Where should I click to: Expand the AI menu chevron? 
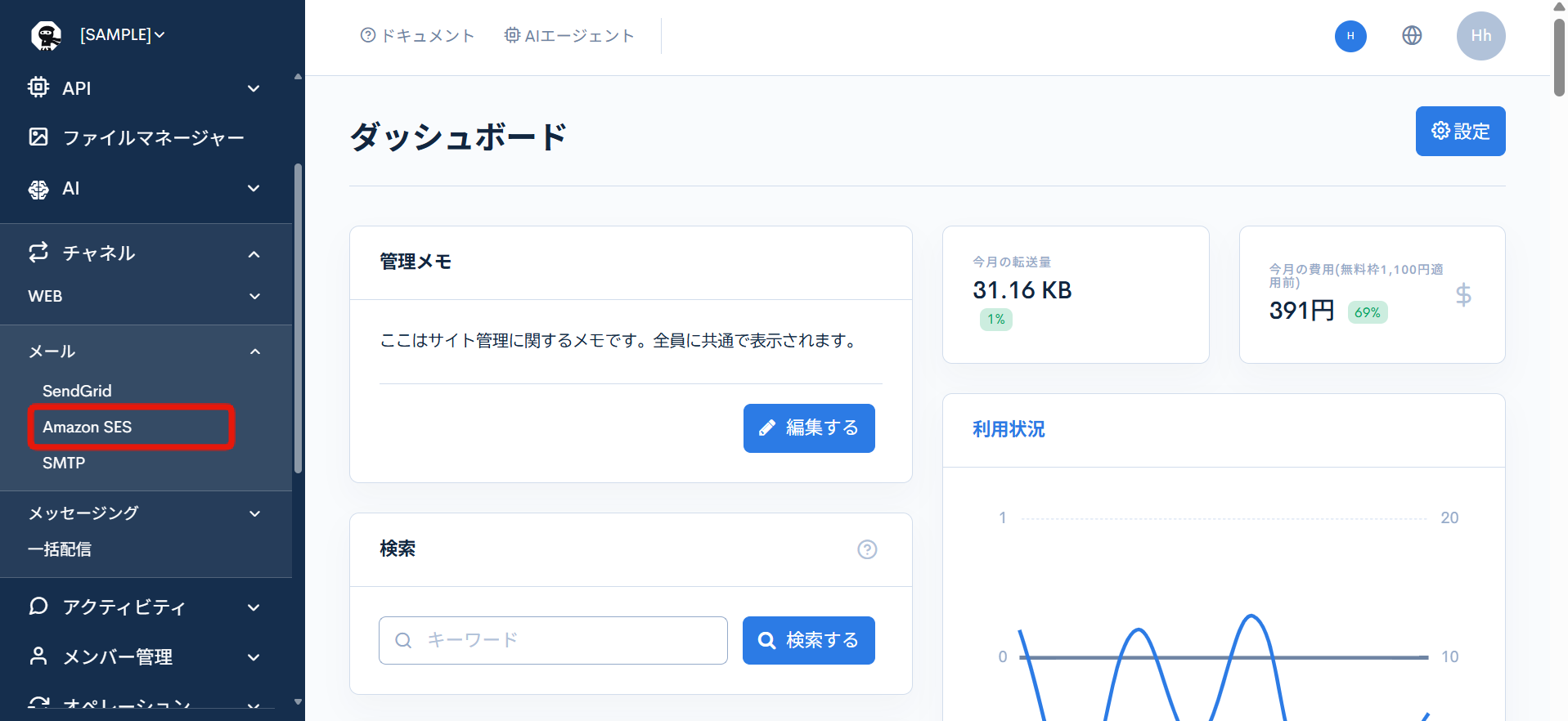click(x=254, y=189)
